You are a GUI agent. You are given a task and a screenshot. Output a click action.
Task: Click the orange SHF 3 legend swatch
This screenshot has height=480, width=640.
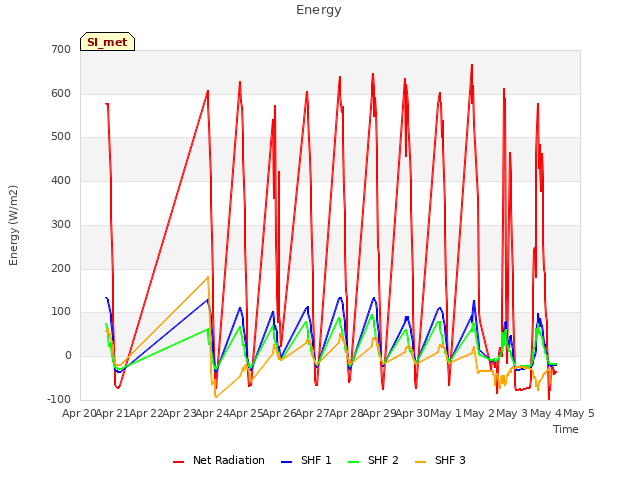pyautogui.click(x=421, y=462)
